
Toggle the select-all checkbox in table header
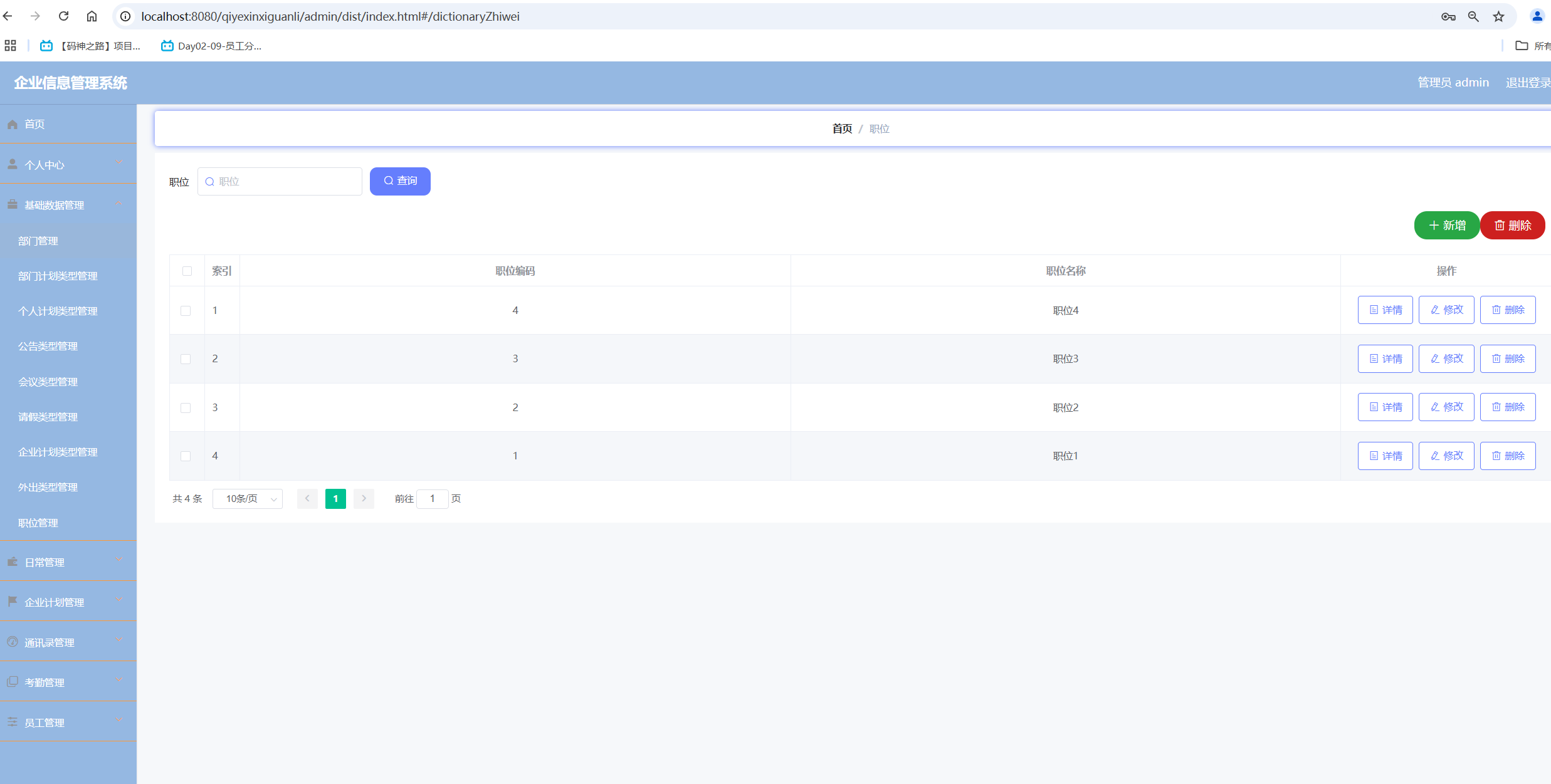pyautogui.click(x=187, y=271)
